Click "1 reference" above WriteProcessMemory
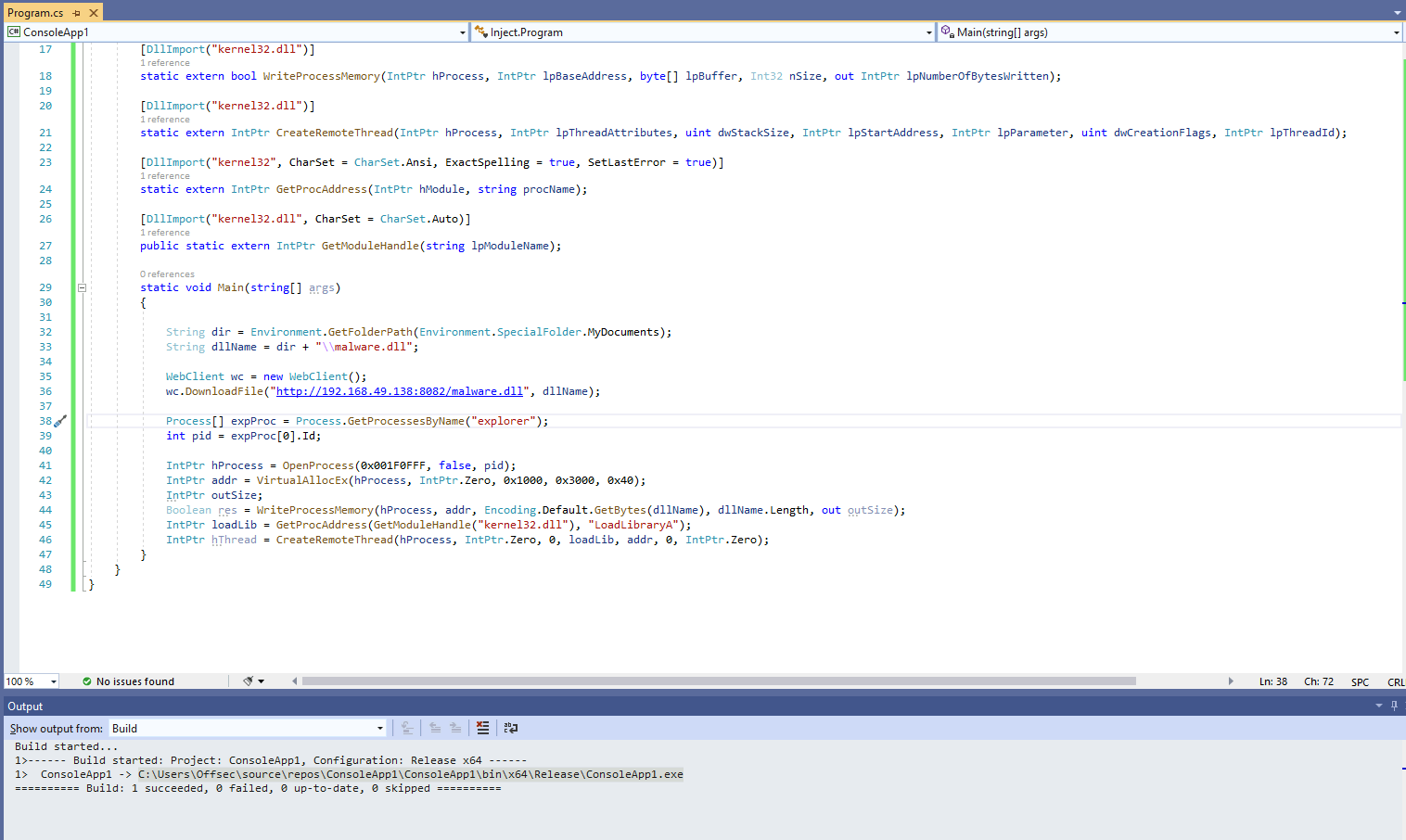 (165, 63)
